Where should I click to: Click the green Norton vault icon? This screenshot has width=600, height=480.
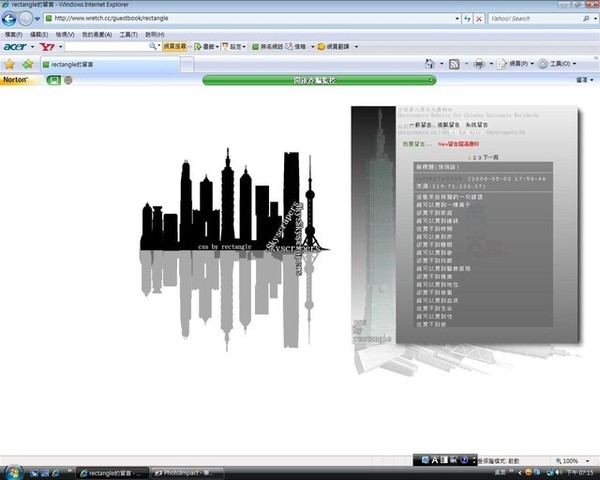pos(54,80)
